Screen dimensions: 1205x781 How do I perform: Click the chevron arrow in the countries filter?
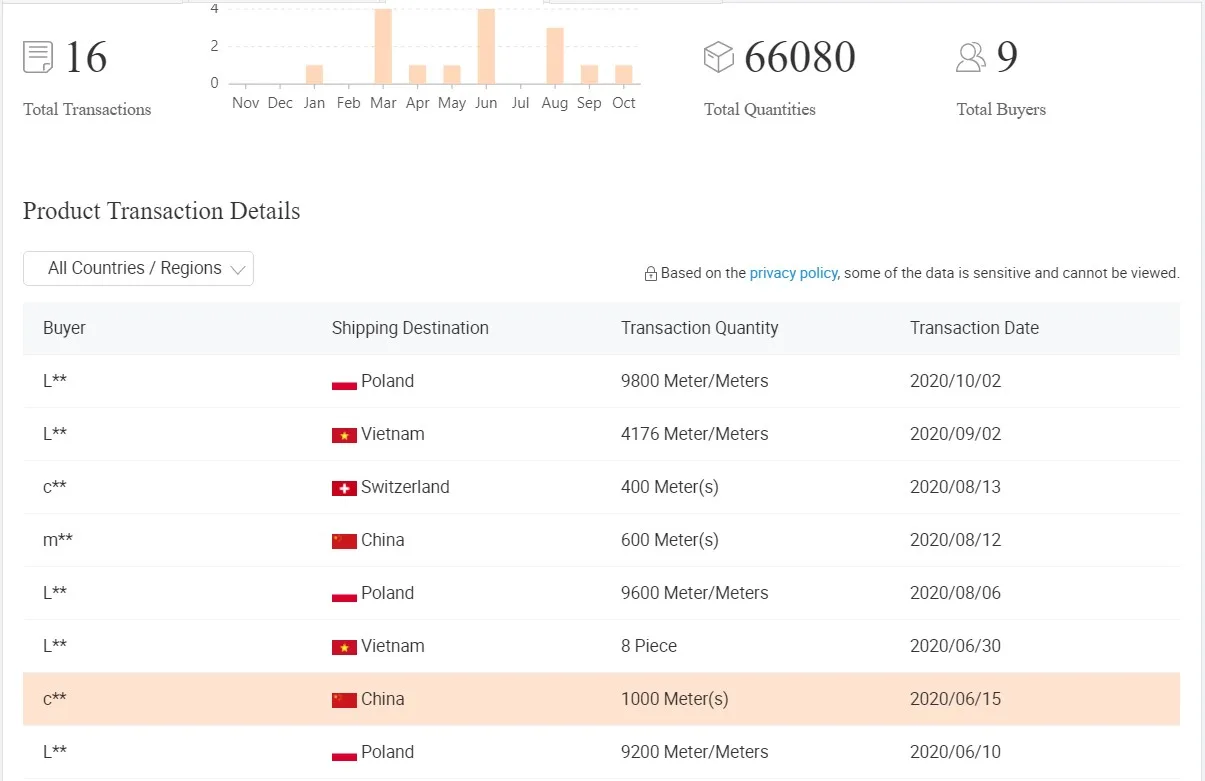[237, 269]
